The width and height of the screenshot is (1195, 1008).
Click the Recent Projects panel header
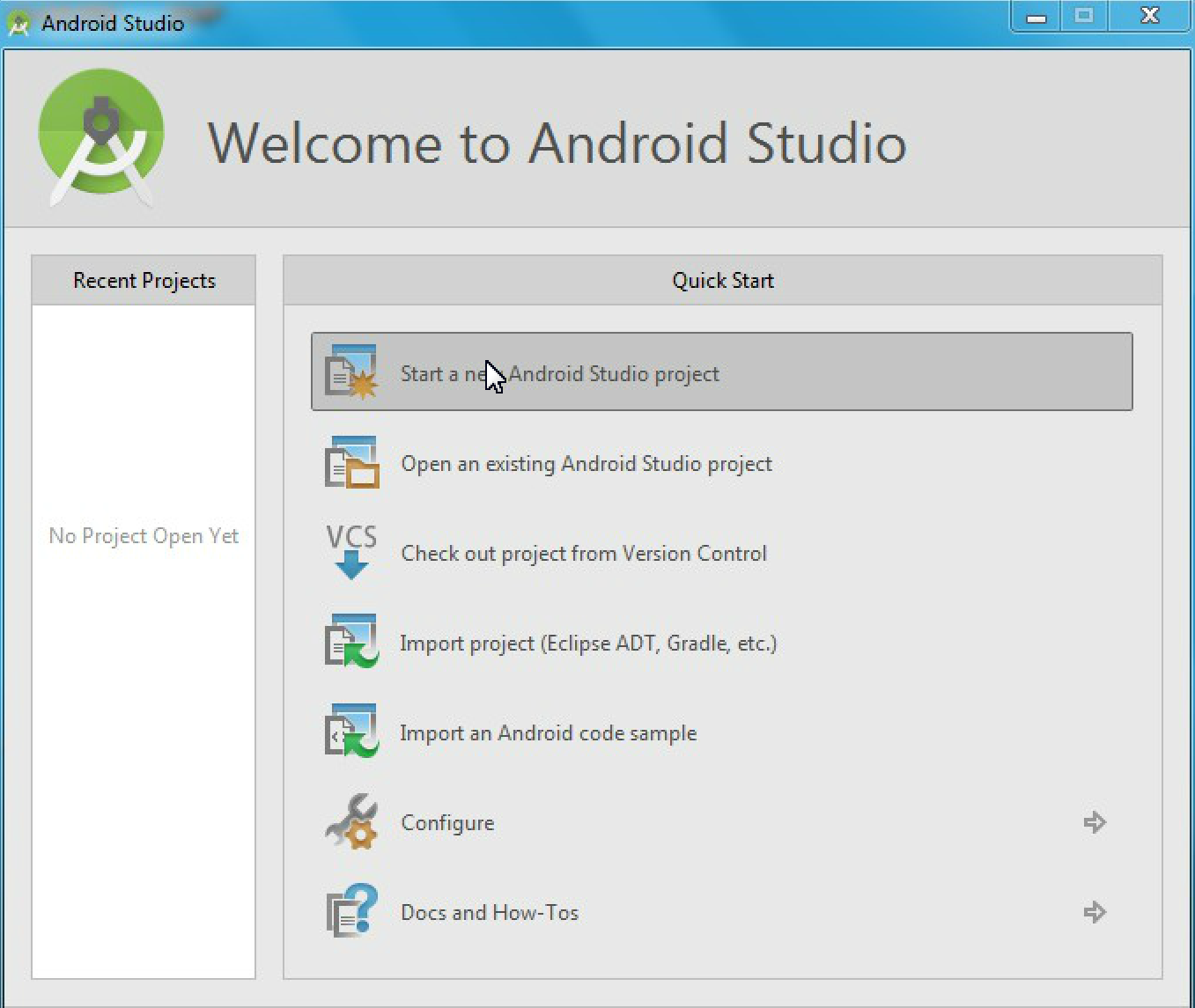[144, 281]
